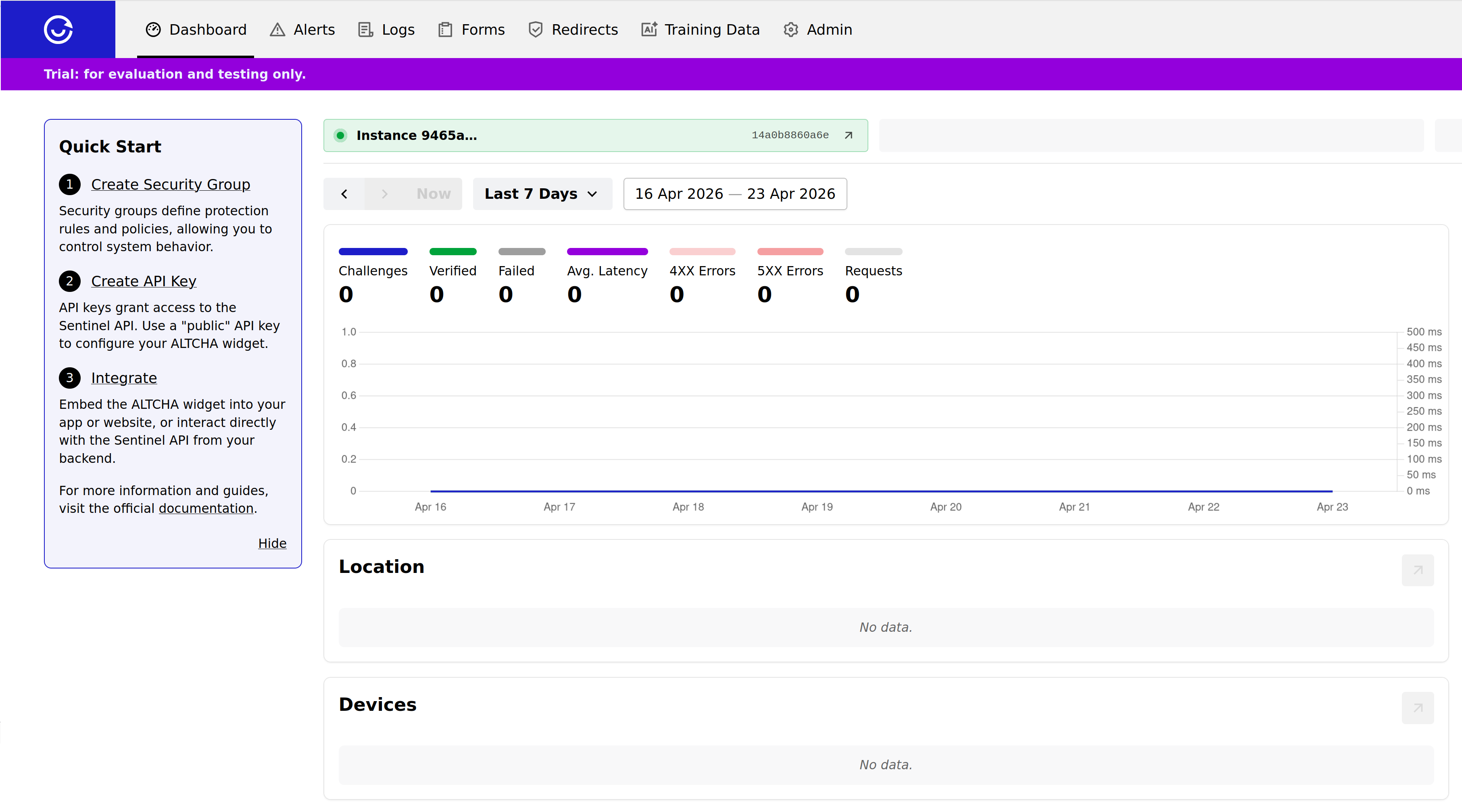Click the previous period chevron arrow
Image resolution: width=1462 pixels, height=812 pixels.
click(344, 194)
